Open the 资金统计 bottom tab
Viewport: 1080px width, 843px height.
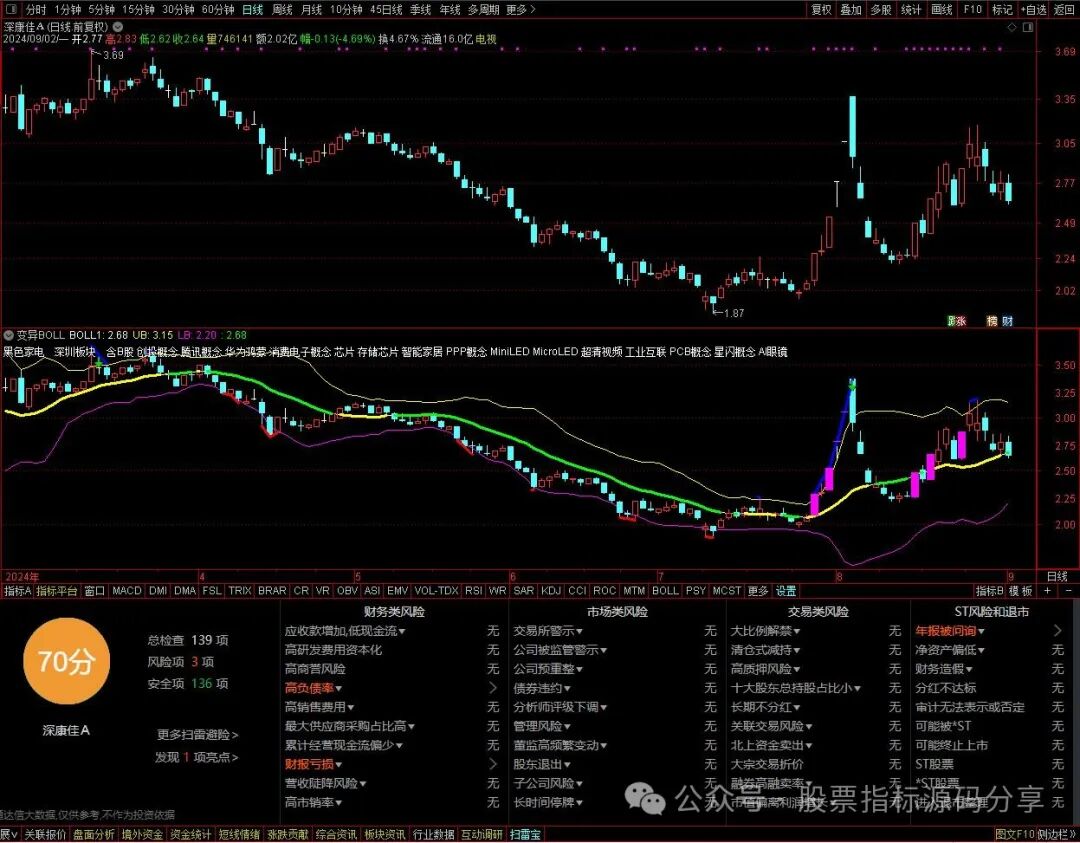click(x=191, y=835)
